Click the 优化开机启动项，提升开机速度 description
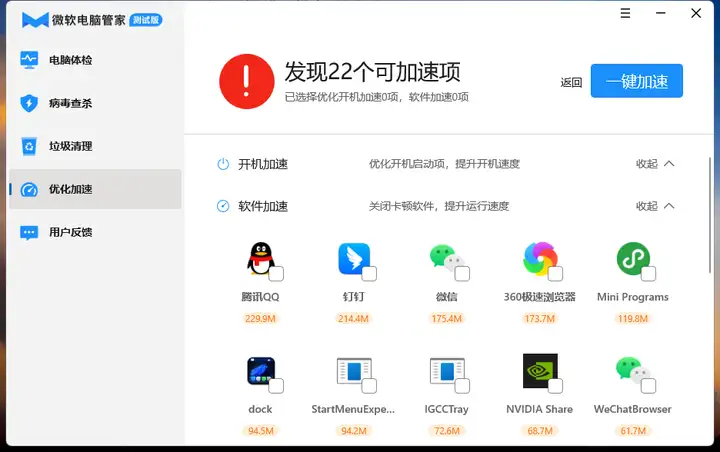The height and width of the screenshot is (452, 720). pos(444,164)
